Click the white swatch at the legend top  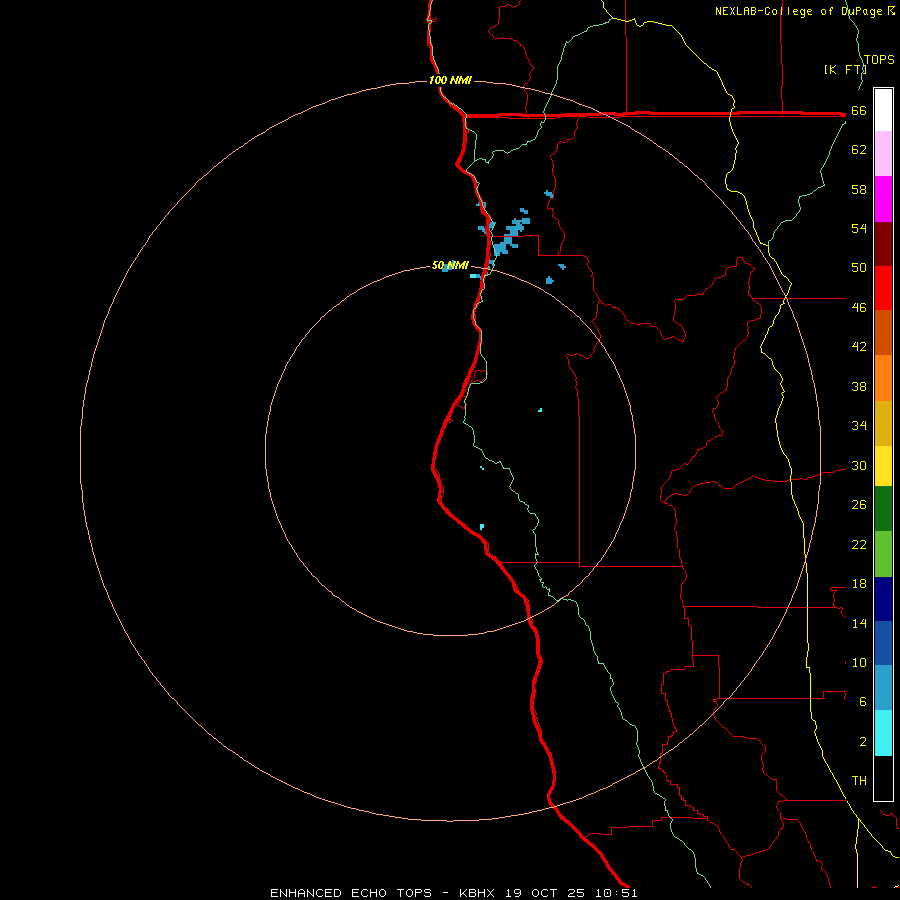(x=883, y=110)
